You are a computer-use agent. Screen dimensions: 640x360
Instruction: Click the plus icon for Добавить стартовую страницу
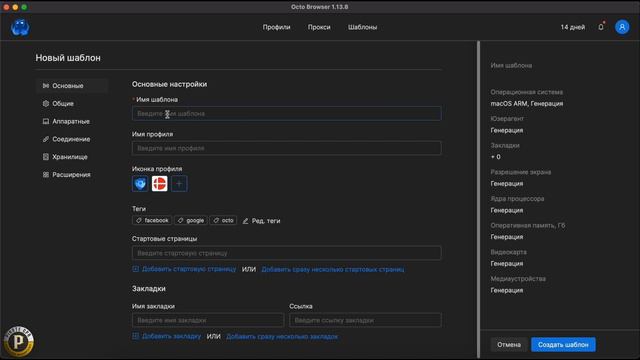click(136, 269)
